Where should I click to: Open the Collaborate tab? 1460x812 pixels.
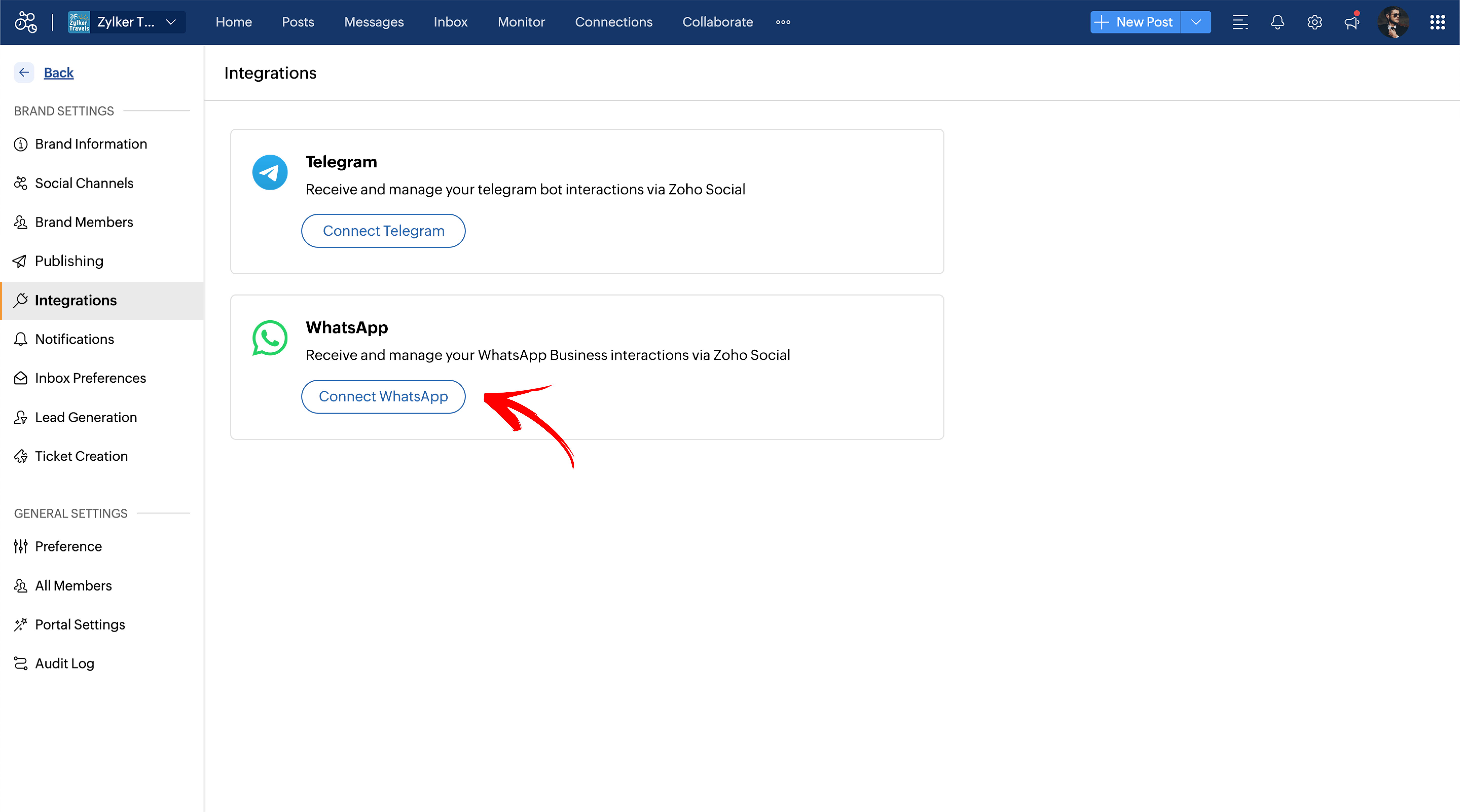coord(718,22)
